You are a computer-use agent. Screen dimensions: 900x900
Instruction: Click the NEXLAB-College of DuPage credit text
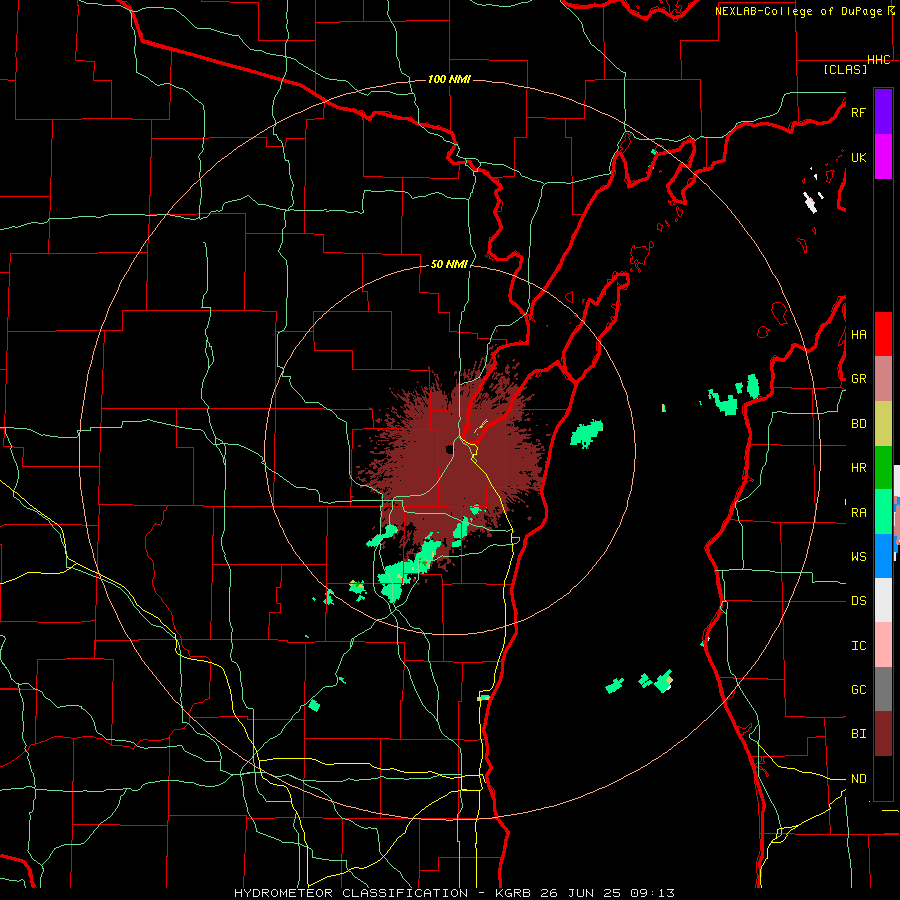(799, 11)
